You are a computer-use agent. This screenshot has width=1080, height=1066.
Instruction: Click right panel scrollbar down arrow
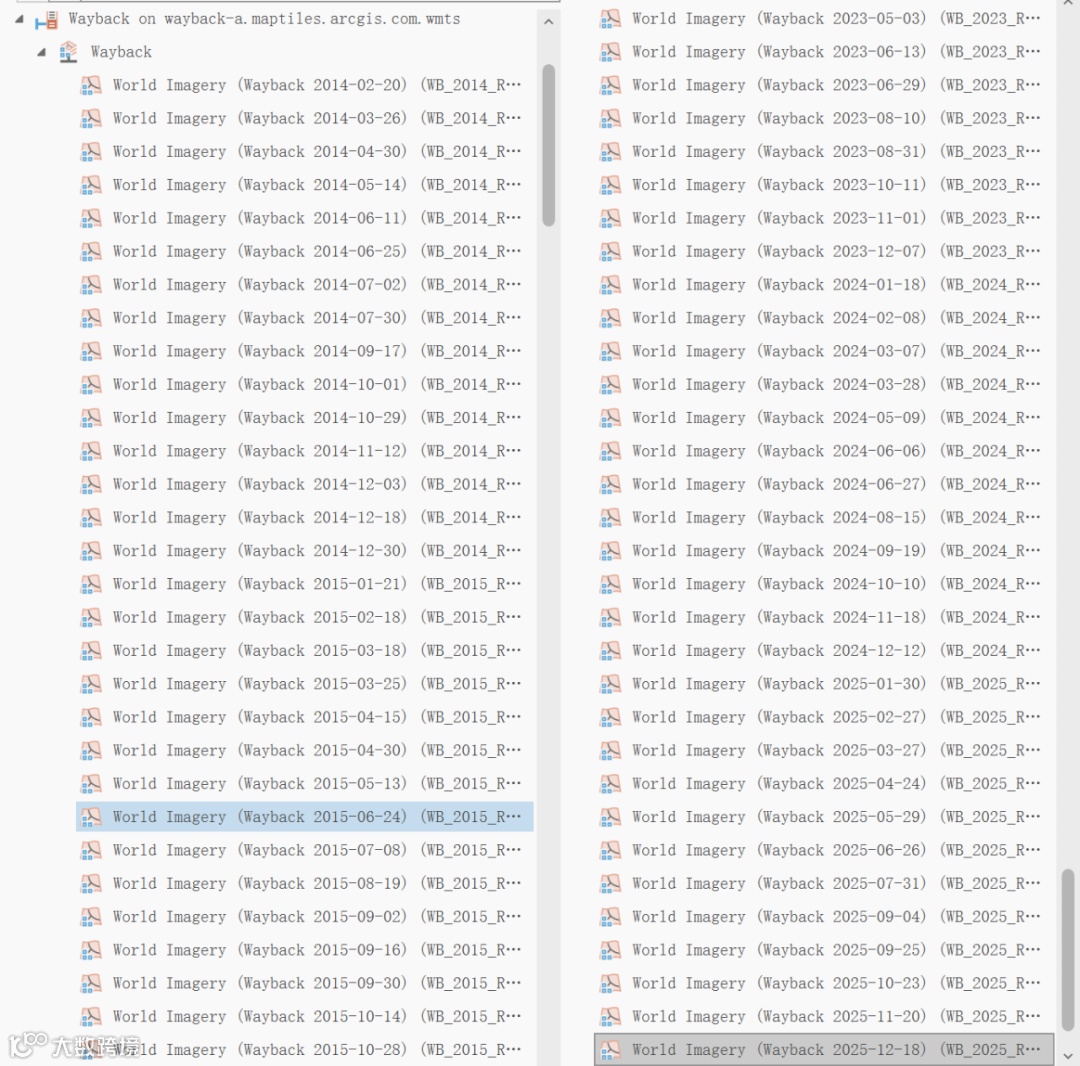1068,1056
